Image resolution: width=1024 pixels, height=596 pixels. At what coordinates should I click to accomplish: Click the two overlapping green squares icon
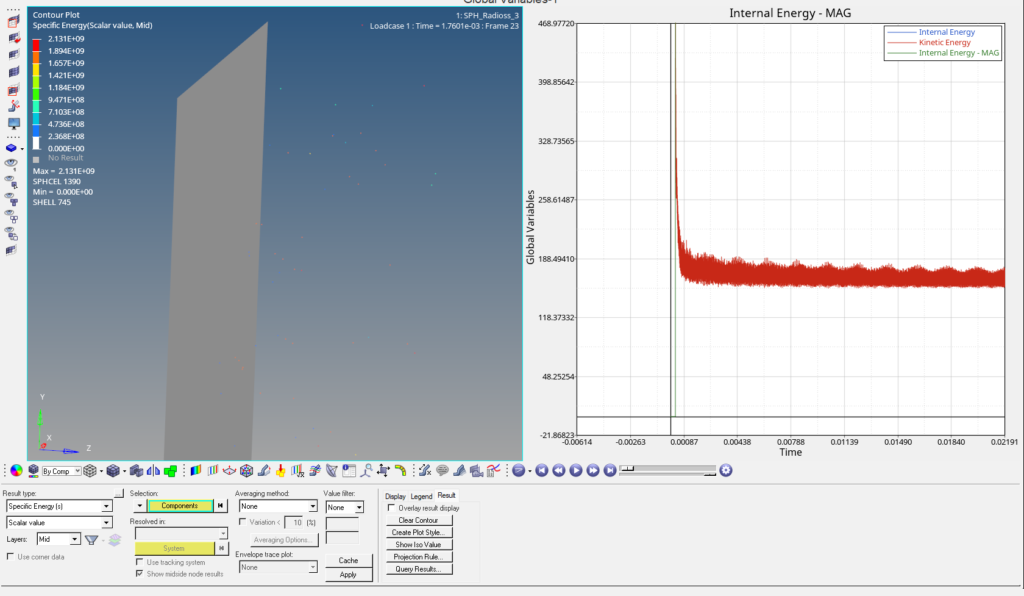click(170, 471)
